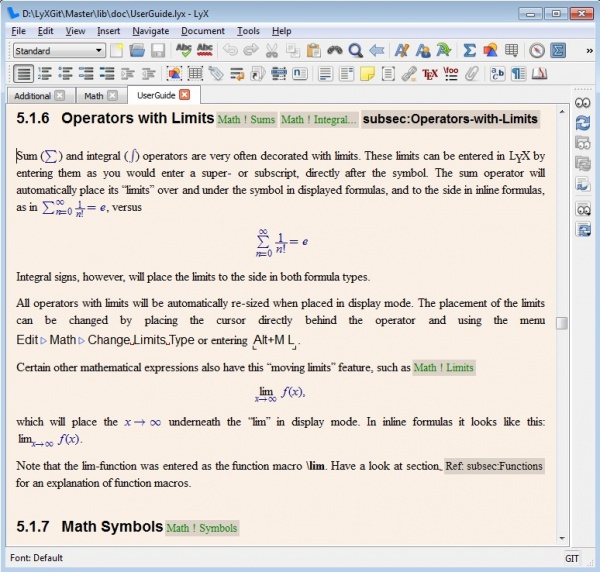Save the document with floppy icon
The height and width of the screenshot is (572, 600).
(158, 50)
